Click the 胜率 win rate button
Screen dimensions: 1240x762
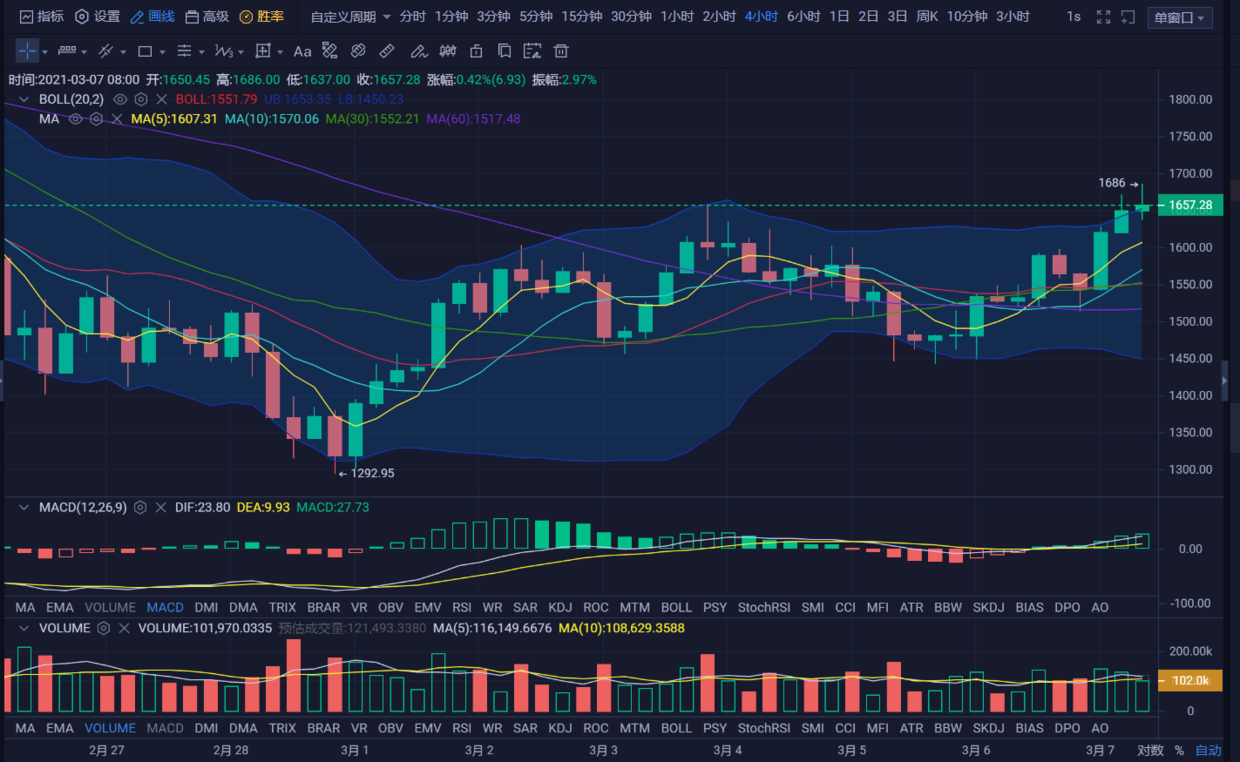pos(262,17)
